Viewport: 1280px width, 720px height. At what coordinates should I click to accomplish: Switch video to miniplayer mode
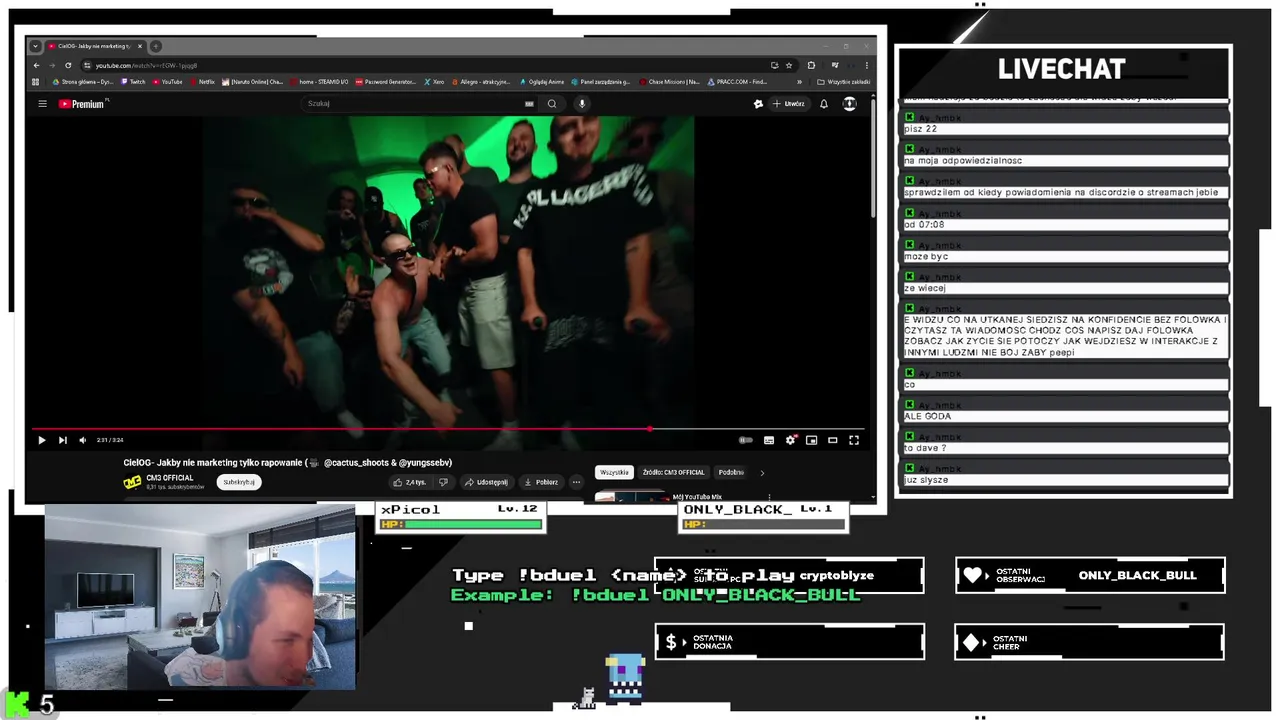(811, 440)
